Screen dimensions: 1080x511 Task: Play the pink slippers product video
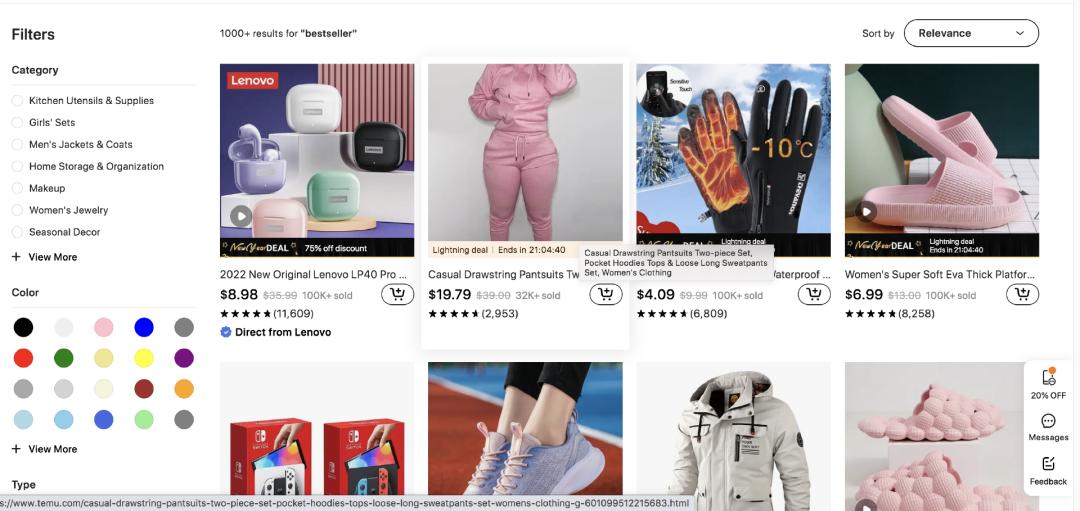pos(866,211)
